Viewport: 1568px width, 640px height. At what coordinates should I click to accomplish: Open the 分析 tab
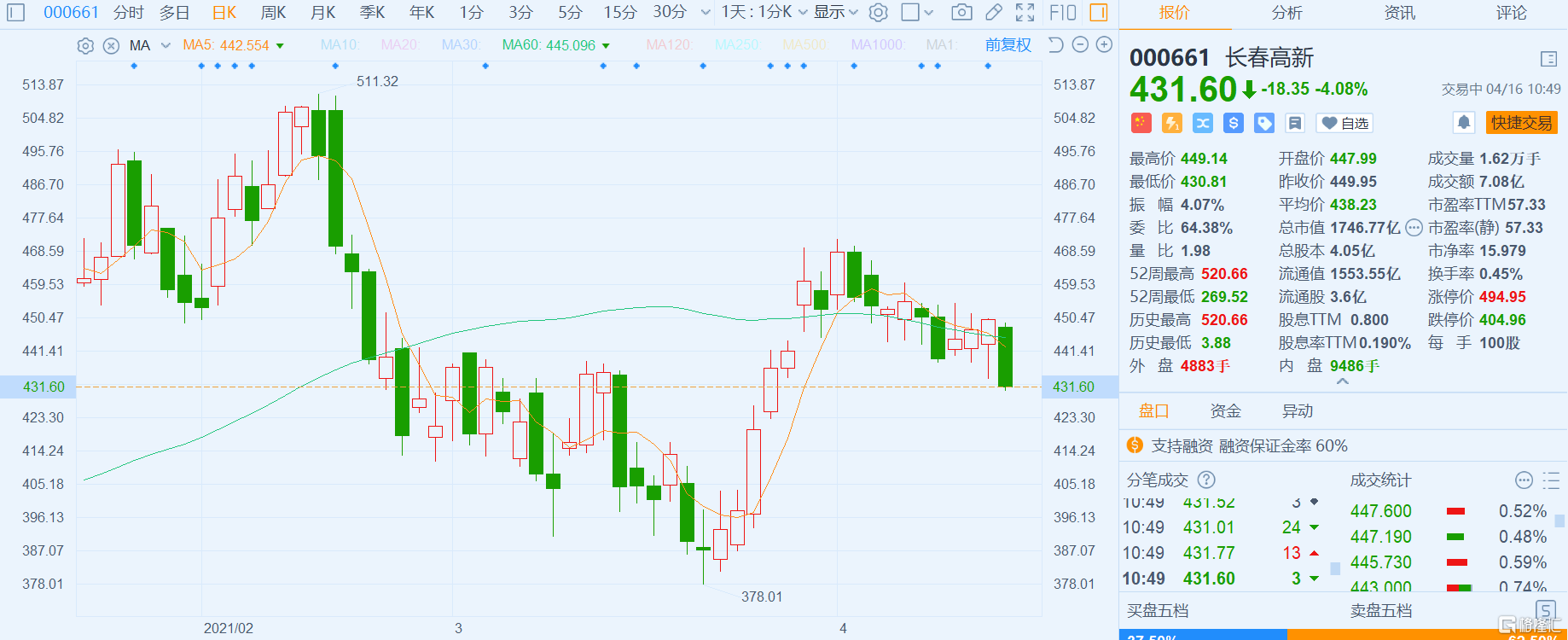click(x=1286, y=13)
